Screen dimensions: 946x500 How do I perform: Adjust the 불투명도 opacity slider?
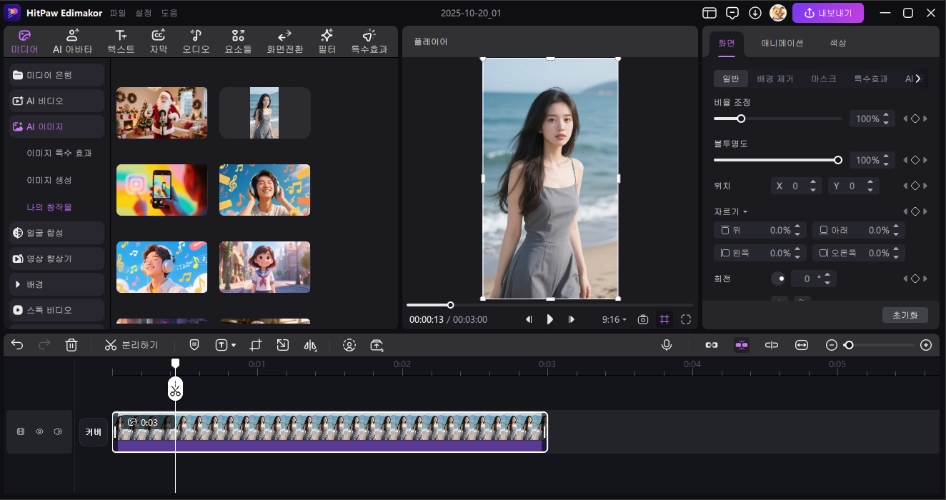(778, 160)
